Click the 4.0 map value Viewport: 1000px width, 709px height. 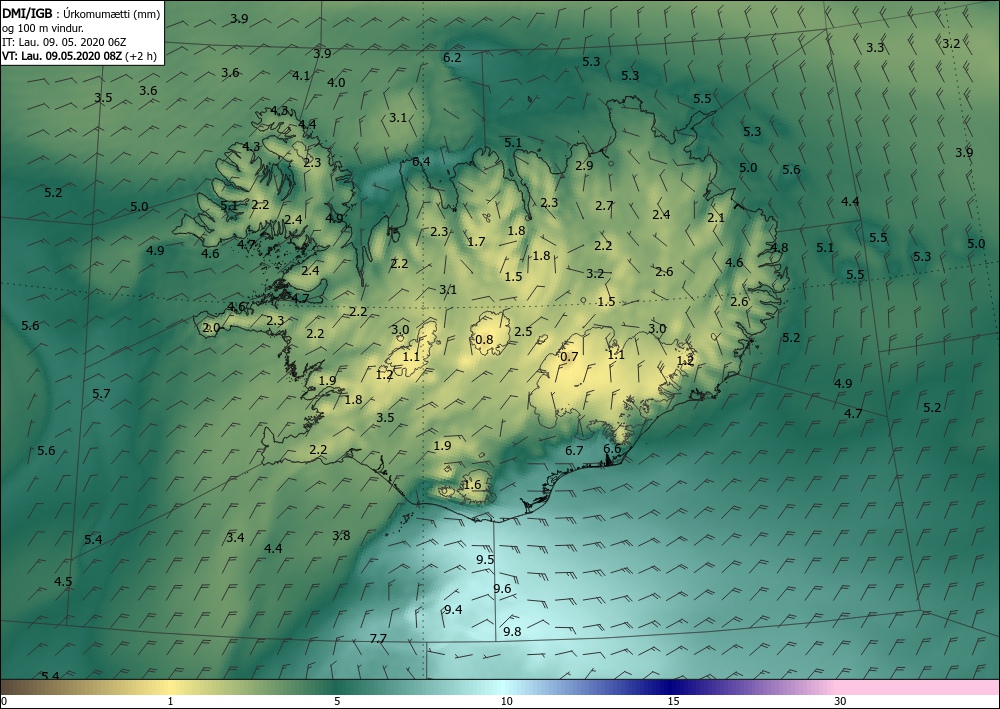click(336, 83)
